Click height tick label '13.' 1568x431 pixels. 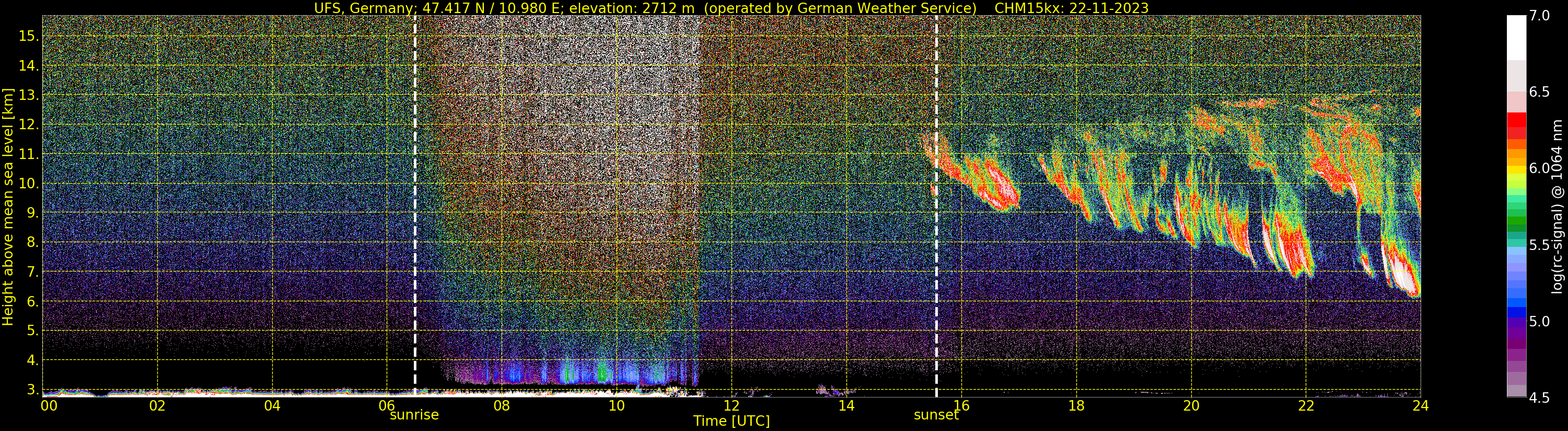(29, 95)
